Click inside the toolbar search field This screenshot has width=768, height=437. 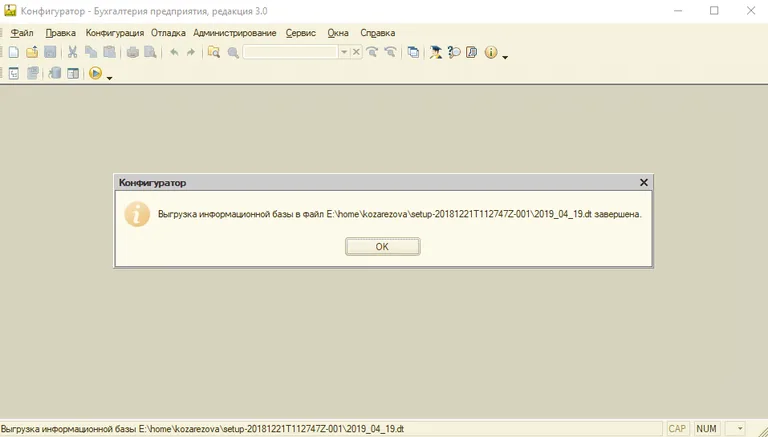tap(290, 52)
